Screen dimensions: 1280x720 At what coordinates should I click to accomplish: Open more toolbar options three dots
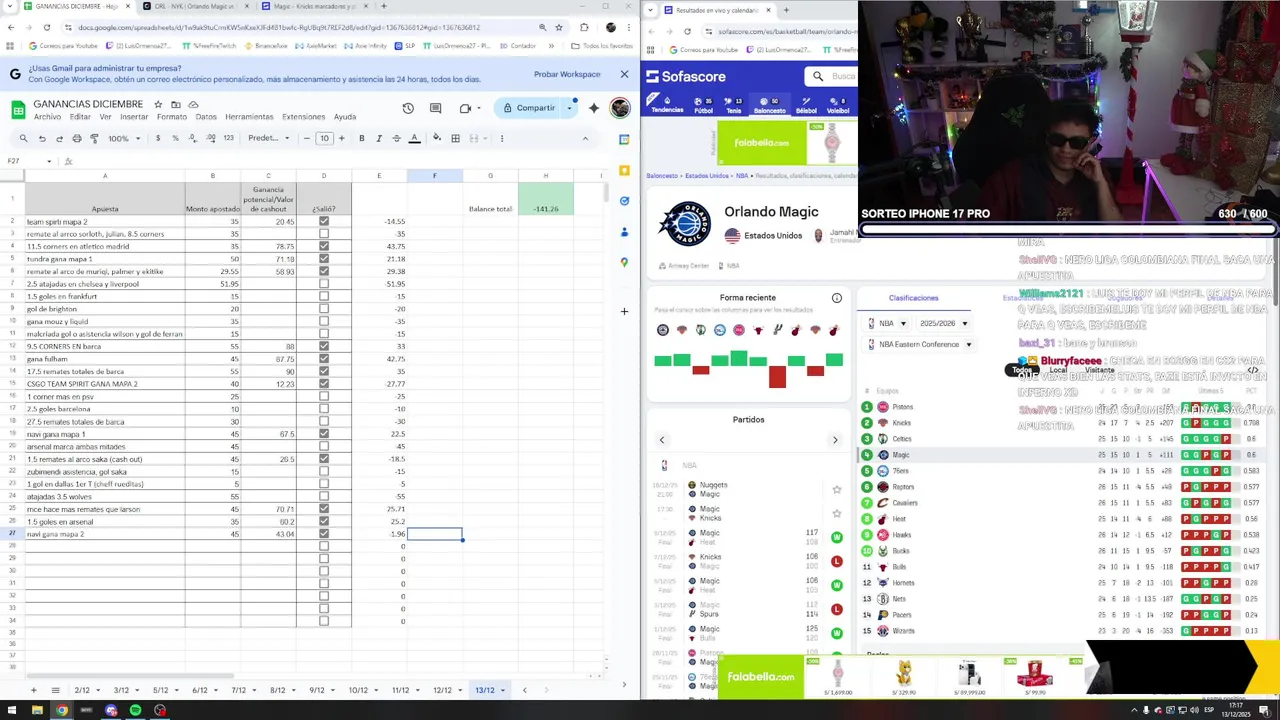pos(502,138)
